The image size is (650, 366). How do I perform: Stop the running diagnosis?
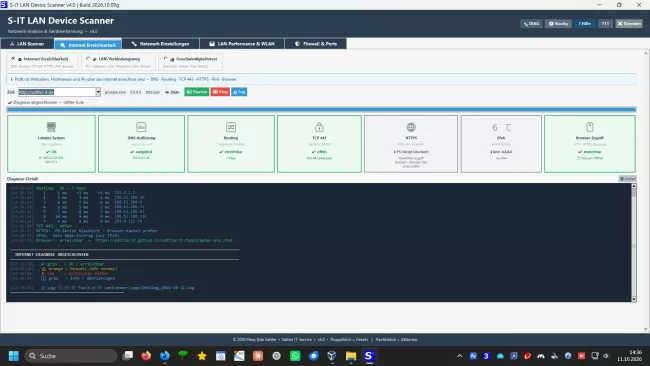point(220,92)
